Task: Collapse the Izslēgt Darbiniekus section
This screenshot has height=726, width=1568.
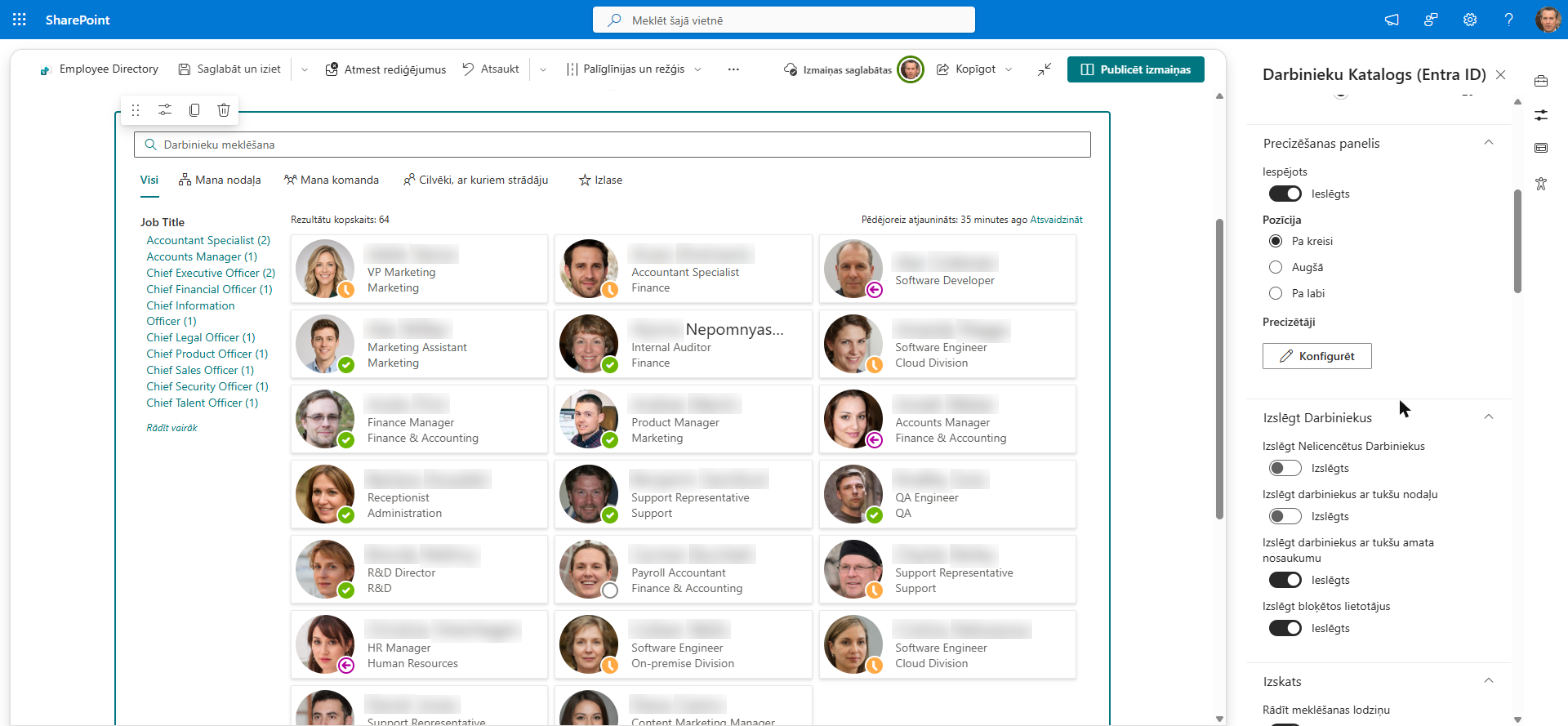Action: point(1488,417)
